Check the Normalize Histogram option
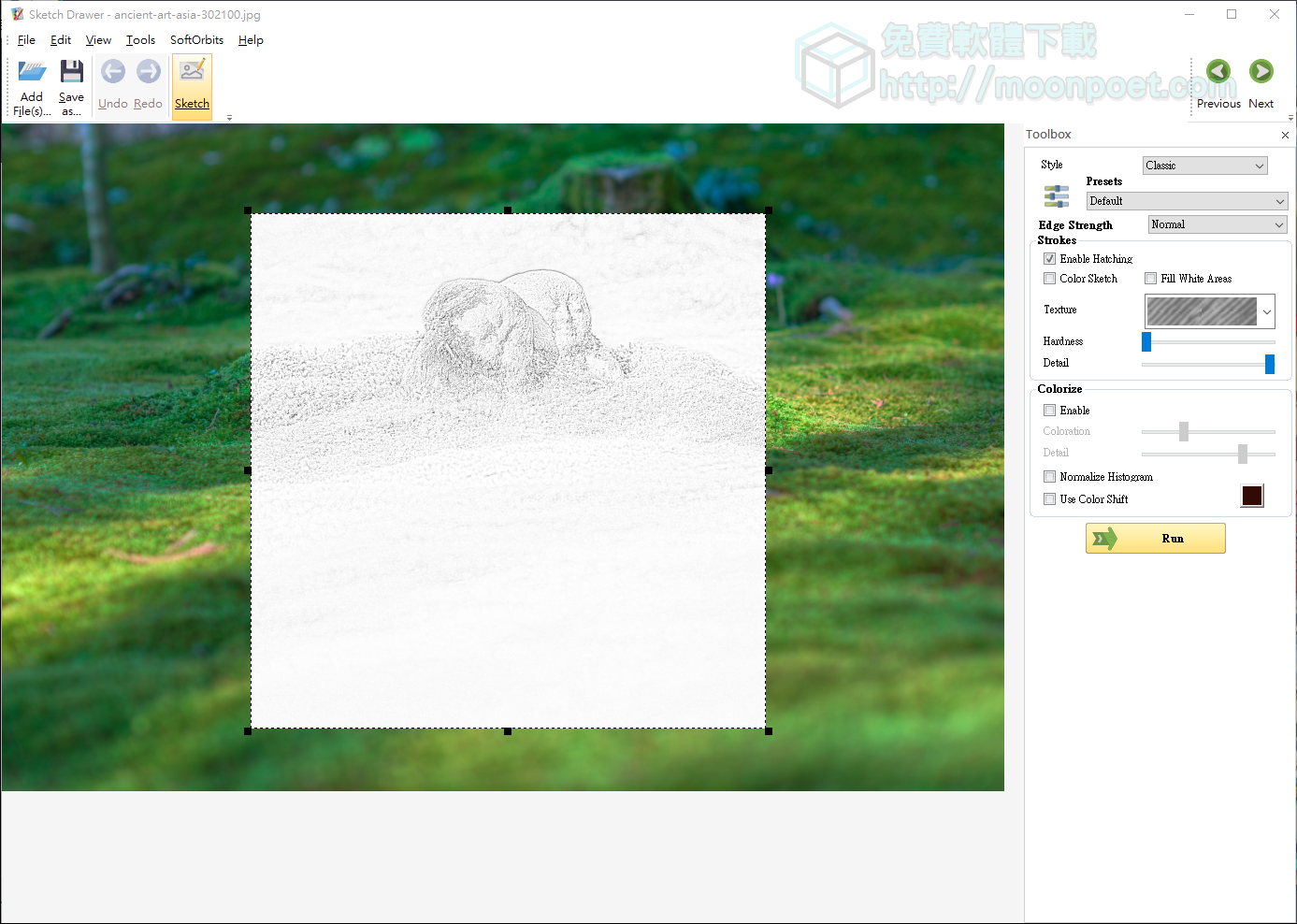This screenshot has height=924, width=1297. [1049, 476]
